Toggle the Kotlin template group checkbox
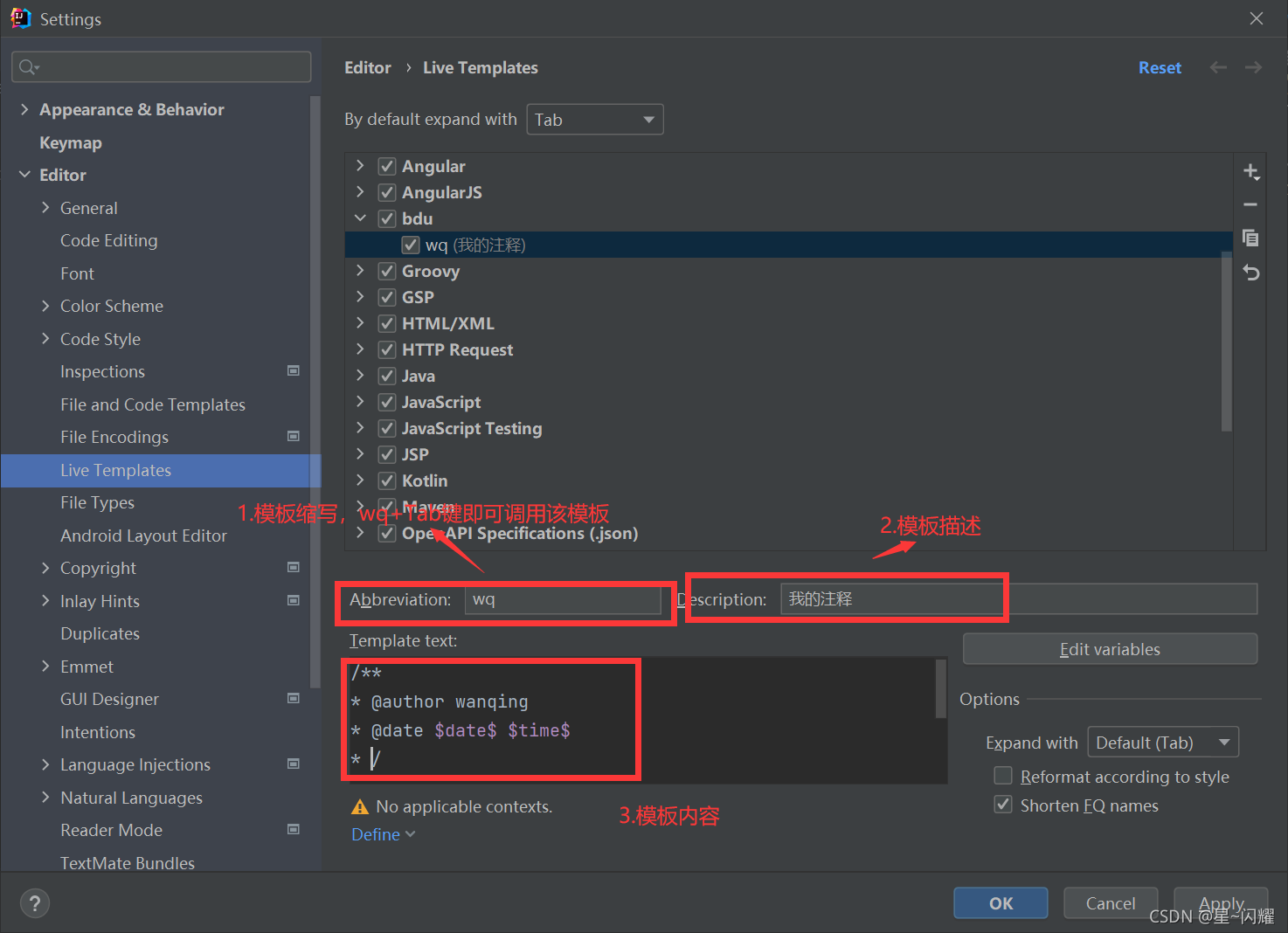 (x=387, y=480)
